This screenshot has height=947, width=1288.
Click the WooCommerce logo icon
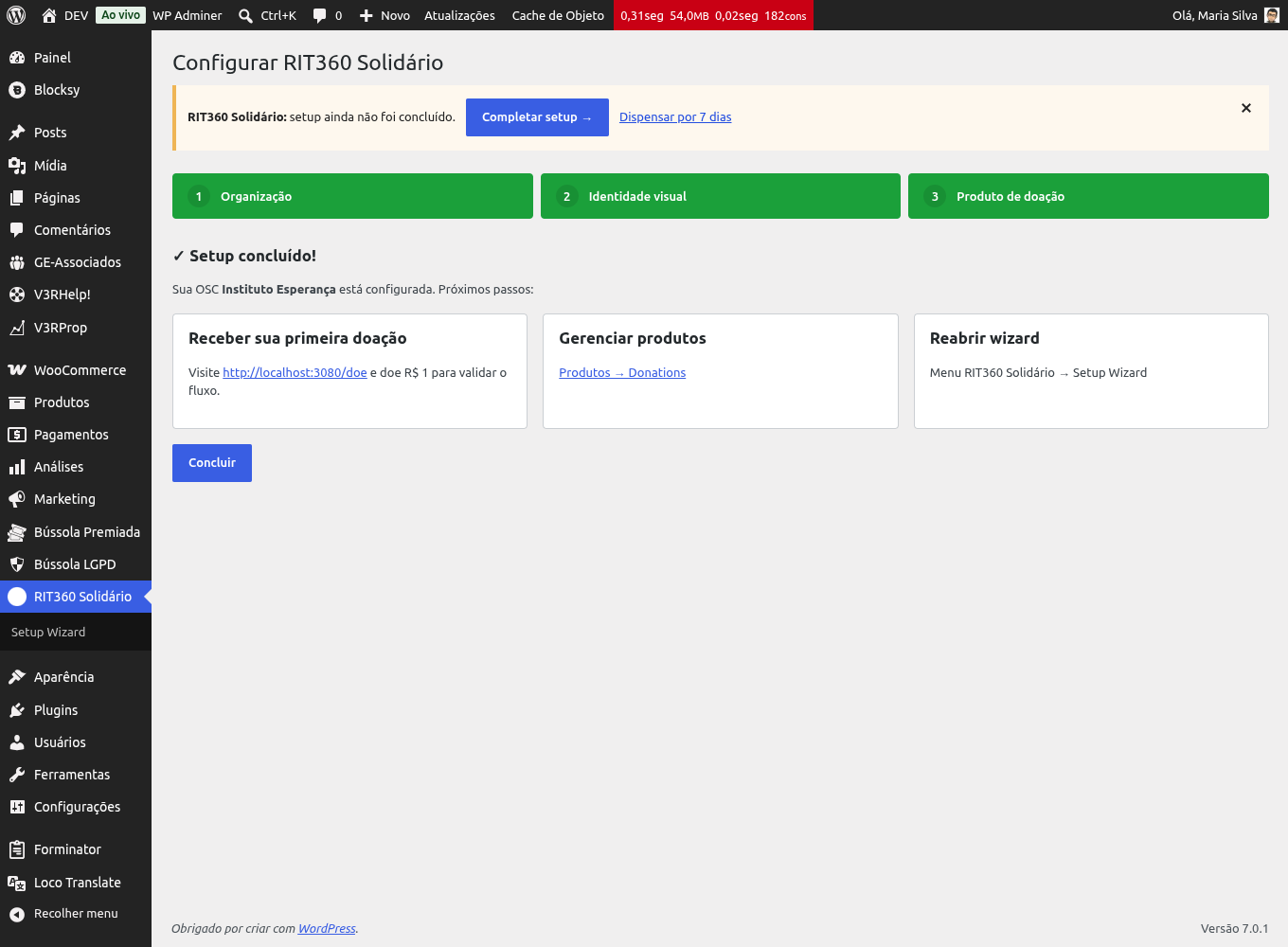17,370
